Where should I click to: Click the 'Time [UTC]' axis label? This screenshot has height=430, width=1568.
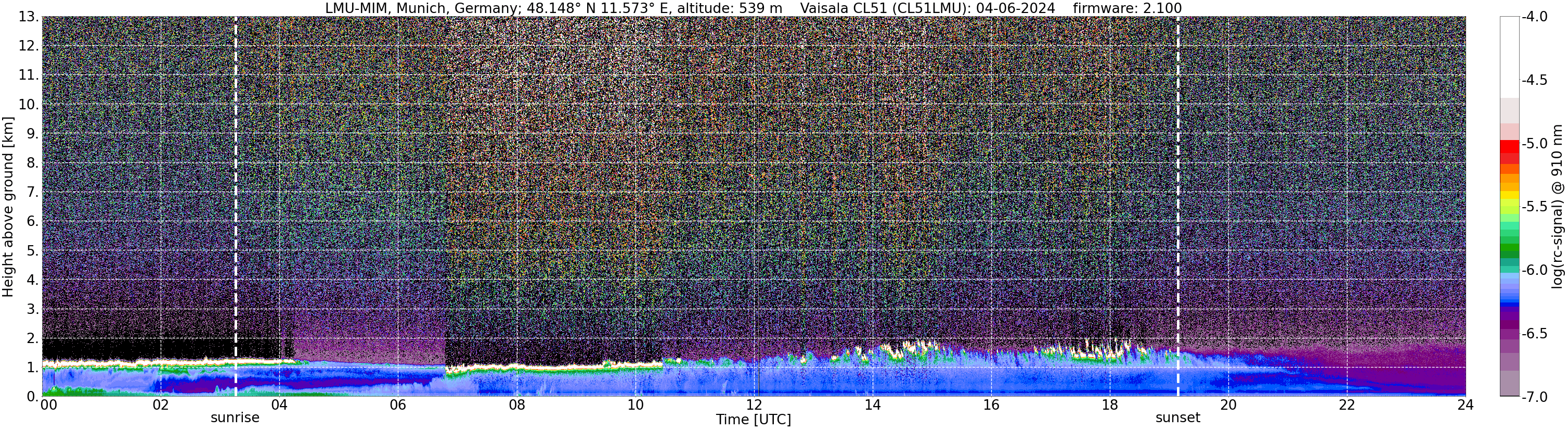tap(754, 420)
